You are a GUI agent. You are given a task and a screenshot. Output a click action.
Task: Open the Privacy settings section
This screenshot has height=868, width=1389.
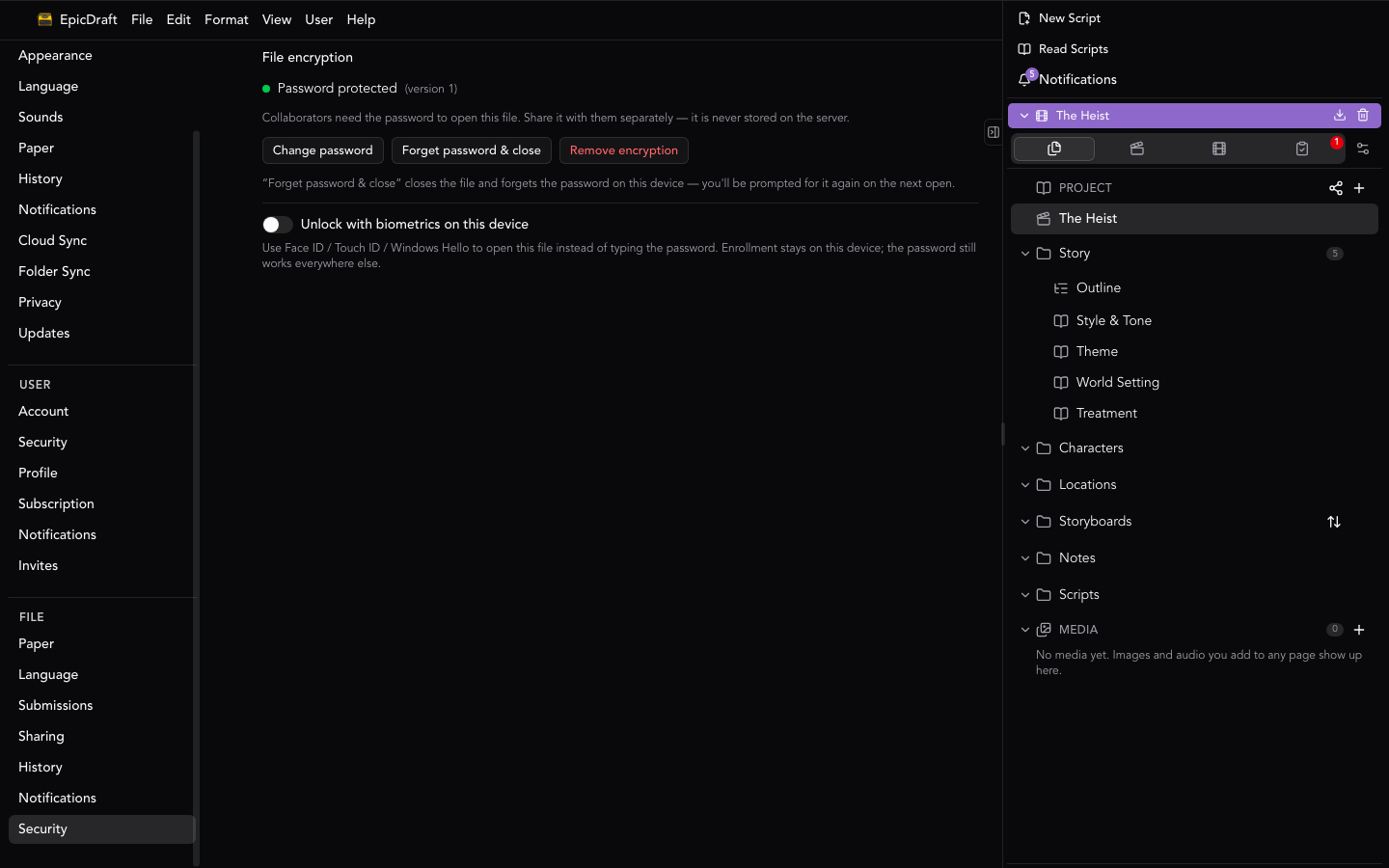(40, 302)
